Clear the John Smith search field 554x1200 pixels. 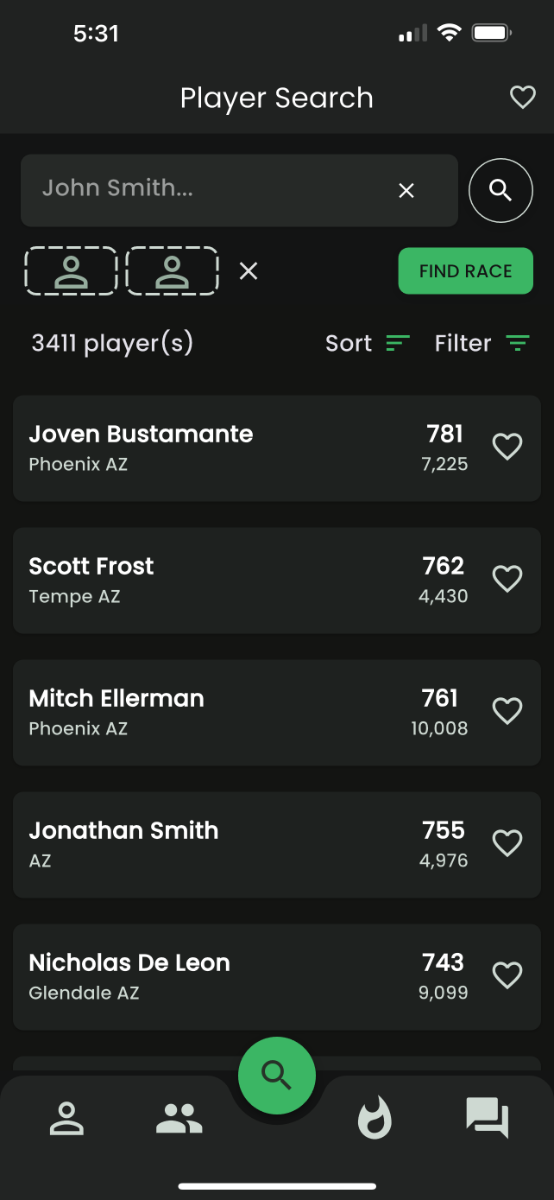click(x=406, y=190)
